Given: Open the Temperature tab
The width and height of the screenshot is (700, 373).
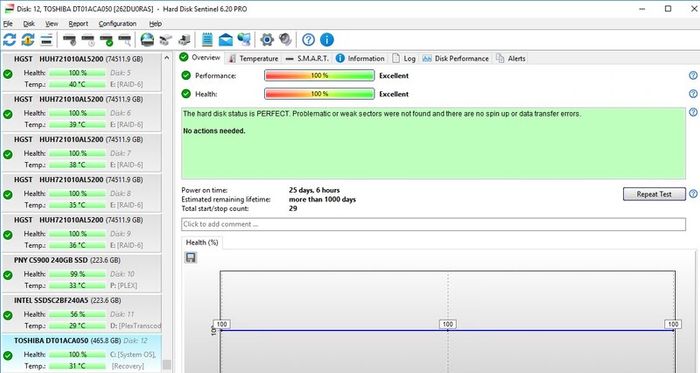Looking at the screenshot, I should click(x=253, y=58).
